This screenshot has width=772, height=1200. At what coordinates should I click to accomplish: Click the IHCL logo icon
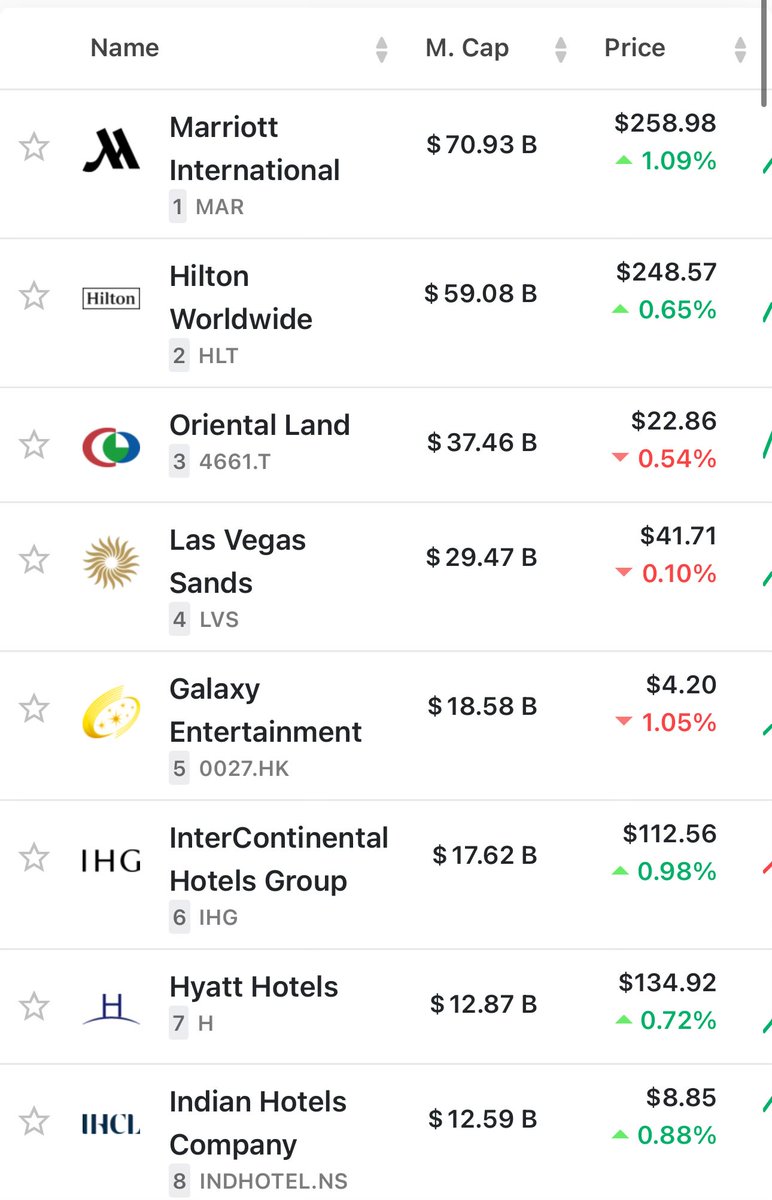(111, 1124)
